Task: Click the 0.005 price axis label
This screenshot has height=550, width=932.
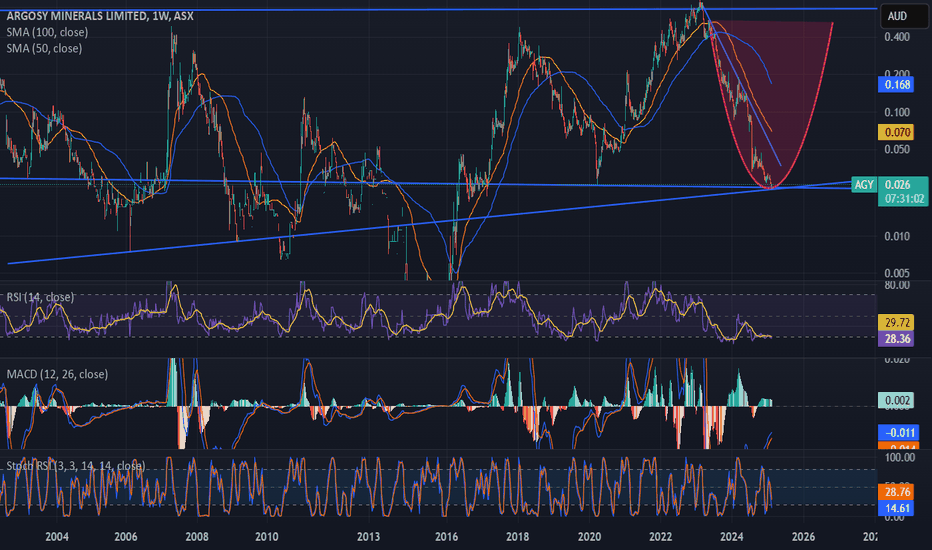Action: click(897, 274)
